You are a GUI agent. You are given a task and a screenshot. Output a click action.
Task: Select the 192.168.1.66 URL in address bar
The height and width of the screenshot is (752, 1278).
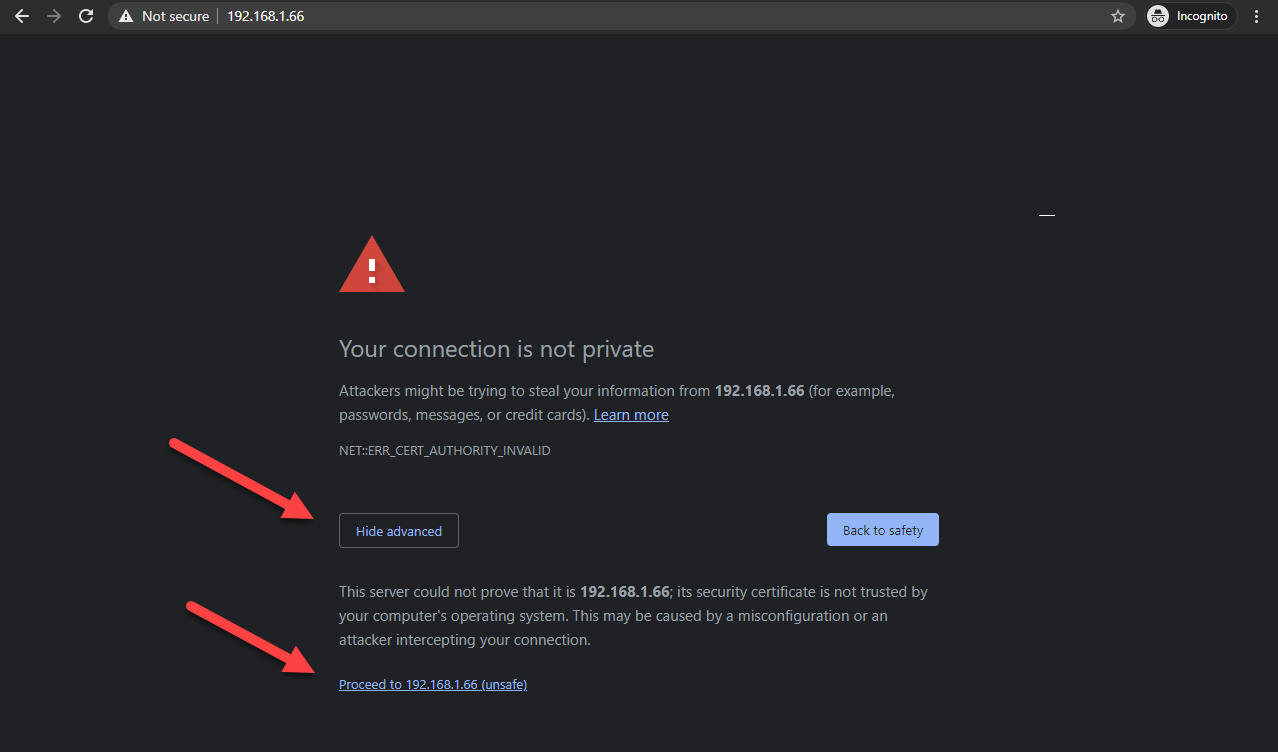pos(265,16)
